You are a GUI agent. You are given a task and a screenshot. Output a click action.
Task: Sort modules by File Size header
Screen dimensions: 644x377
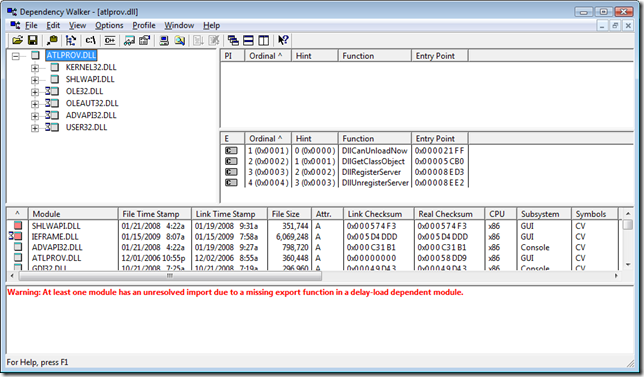coord(289,214)
